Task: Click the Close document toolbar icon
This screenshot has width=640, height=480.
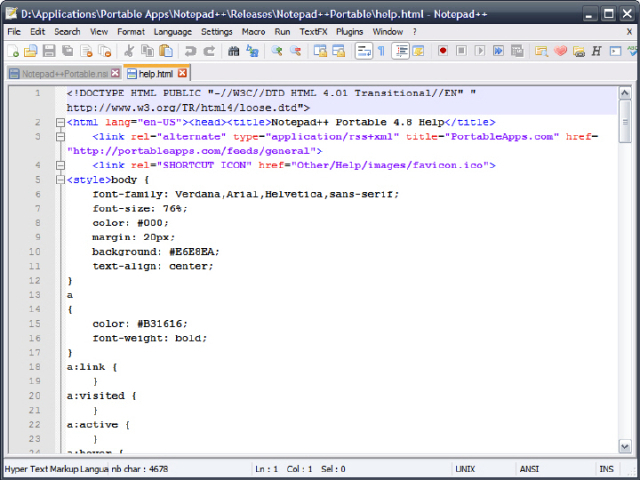Action: [x=87, y=51]
